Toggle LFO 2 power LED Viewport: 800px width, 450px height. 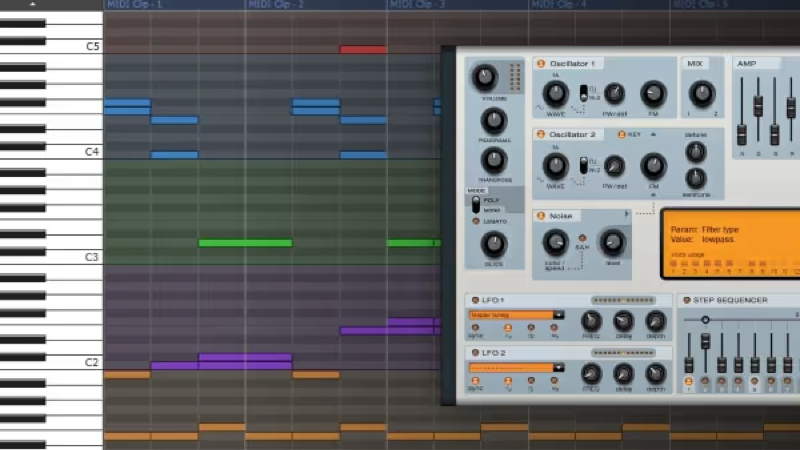point(475,353)
